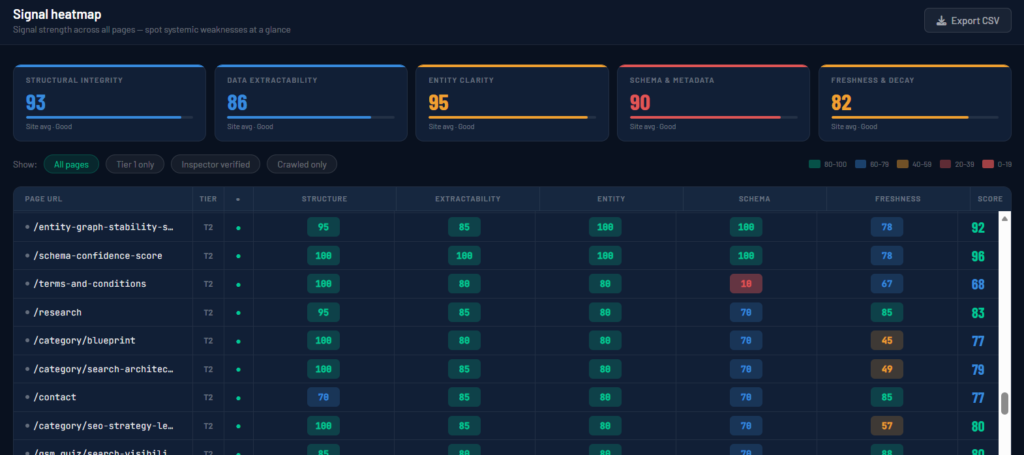Click the status dot for /contact
The height and width of the screenshot is (455, 1024).
238,398
